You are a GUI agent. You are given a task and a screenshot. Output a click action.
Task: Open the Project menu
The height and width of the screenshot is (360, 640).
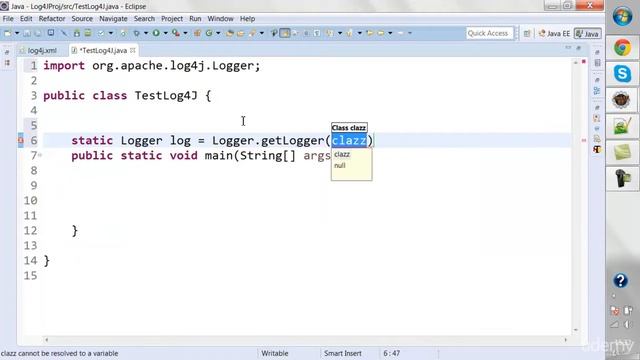172,19
